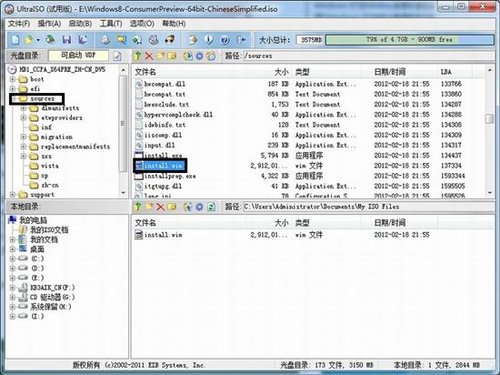500x375 pixels.
Task: Click the Open file folder icon
Action: [29, 40]
